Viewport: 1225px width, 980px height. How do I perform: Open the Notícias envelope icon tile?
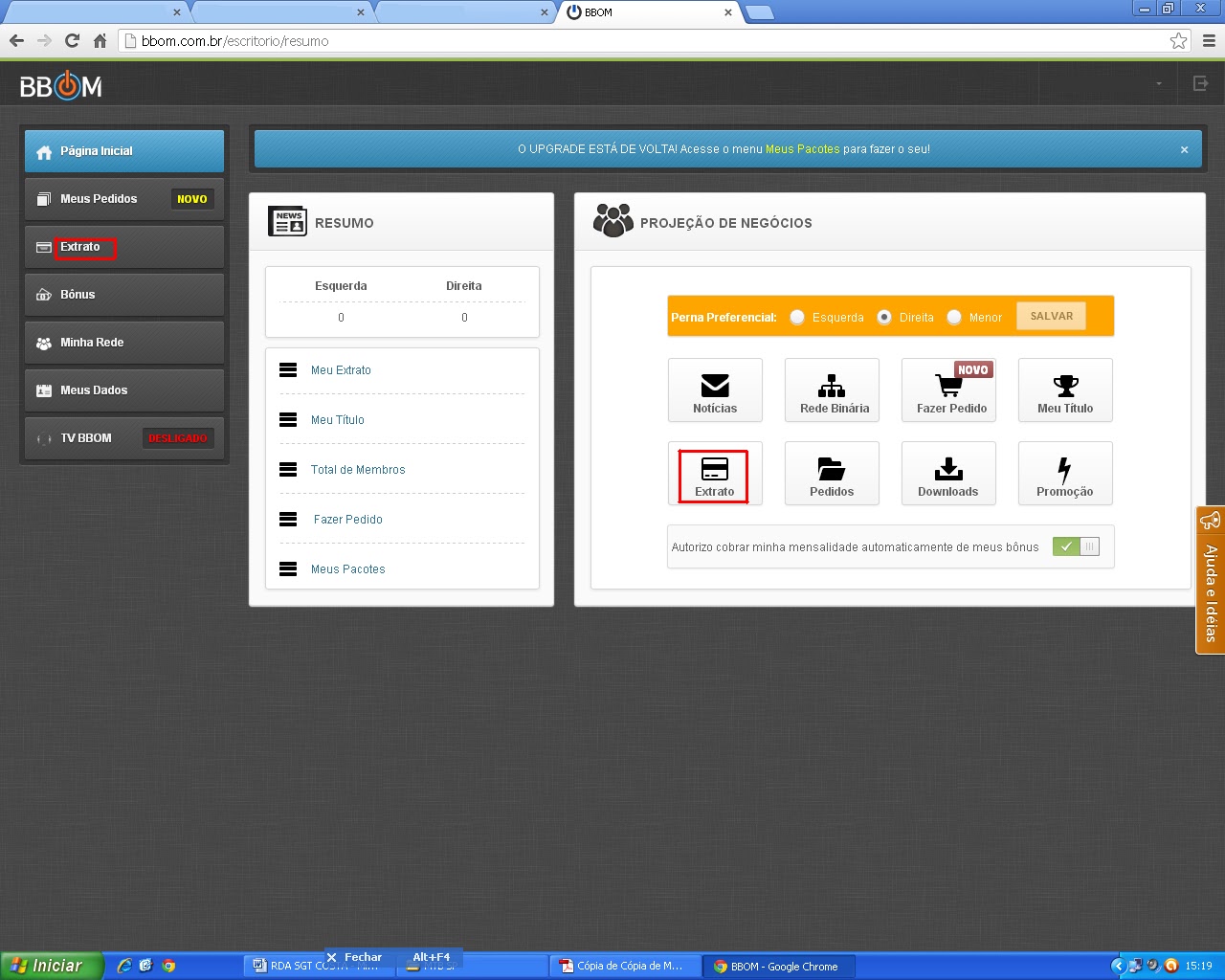point(715,390)
